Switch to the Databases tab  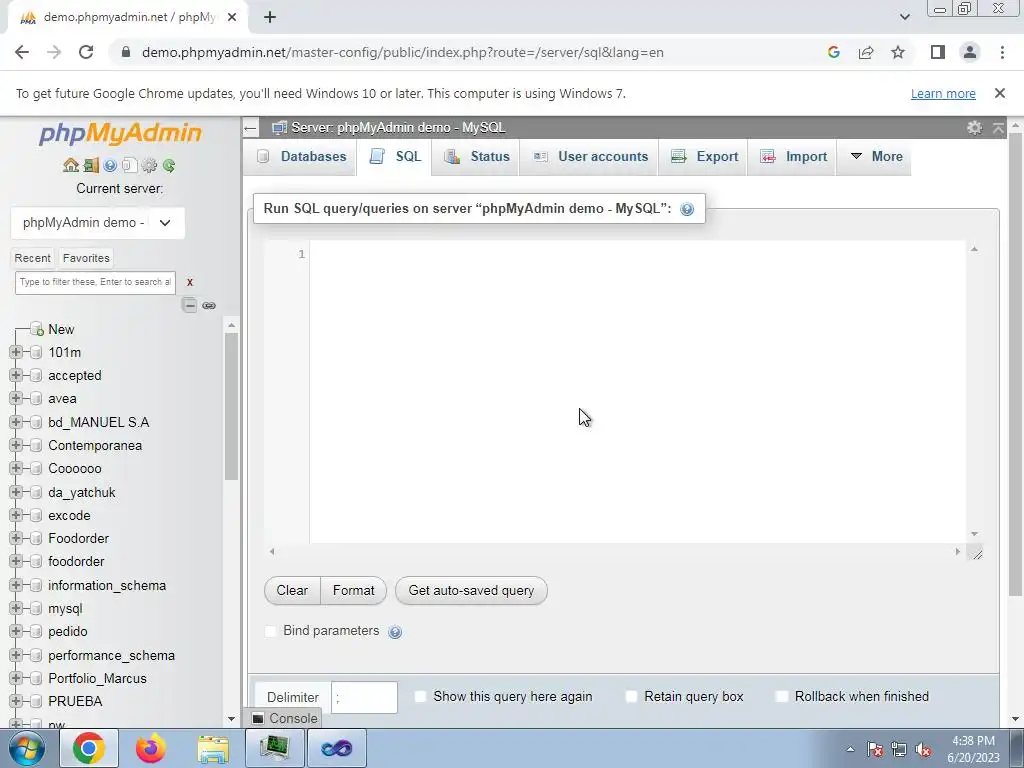(x=300, y=157)
